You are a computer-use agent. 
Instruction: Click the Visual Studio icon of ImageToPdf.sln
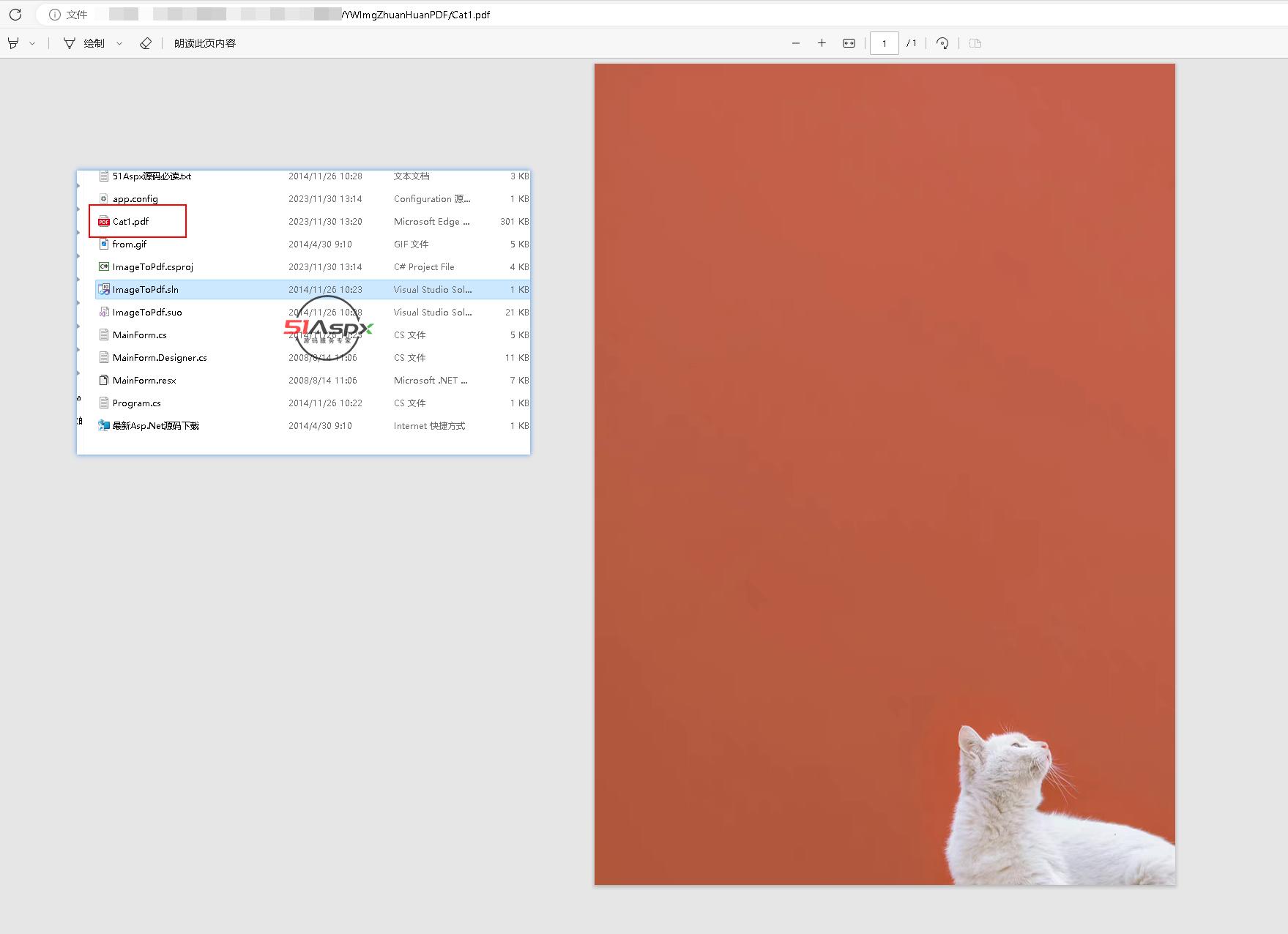pos(104,289)
